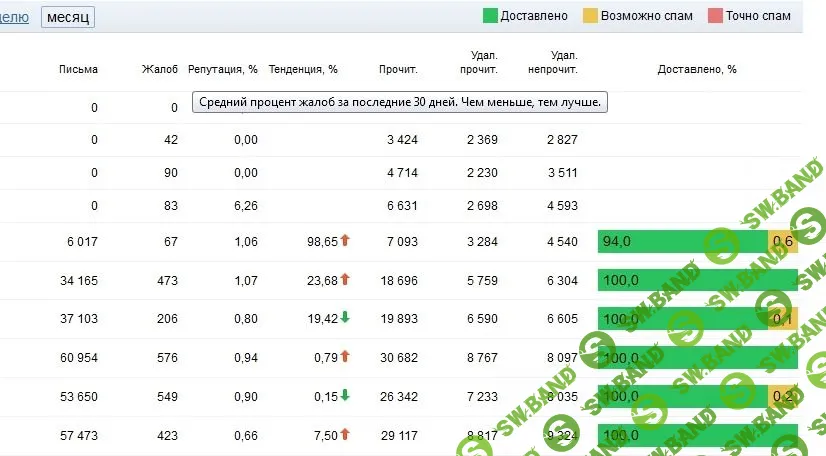The width and height of the screenshot is (826, 456).
Task: Click the deleted-read value 3 284
Action: click(x=483, y=242)
